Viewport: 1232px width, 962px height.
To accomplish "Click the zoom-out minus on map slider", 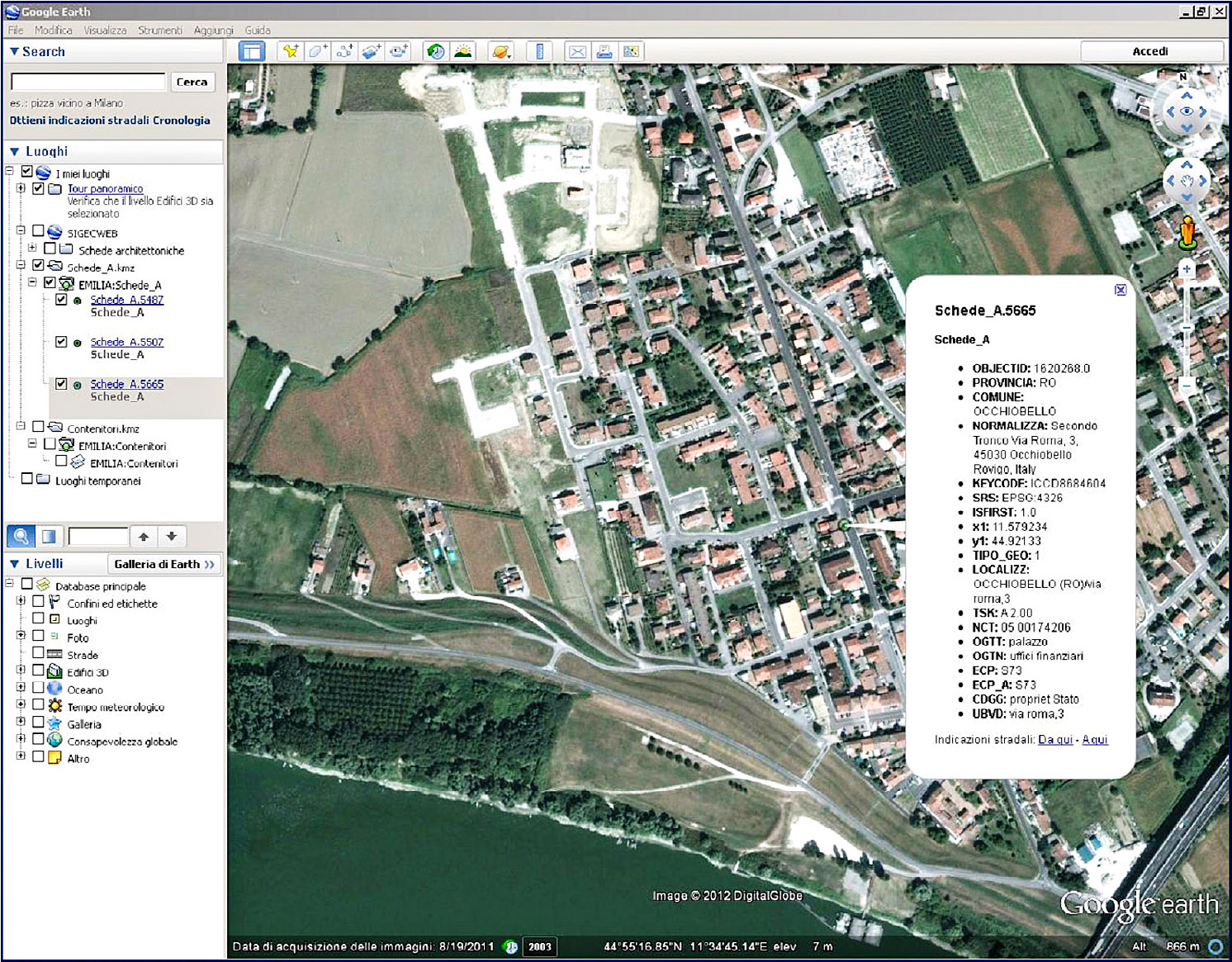I will [1187, 385].
